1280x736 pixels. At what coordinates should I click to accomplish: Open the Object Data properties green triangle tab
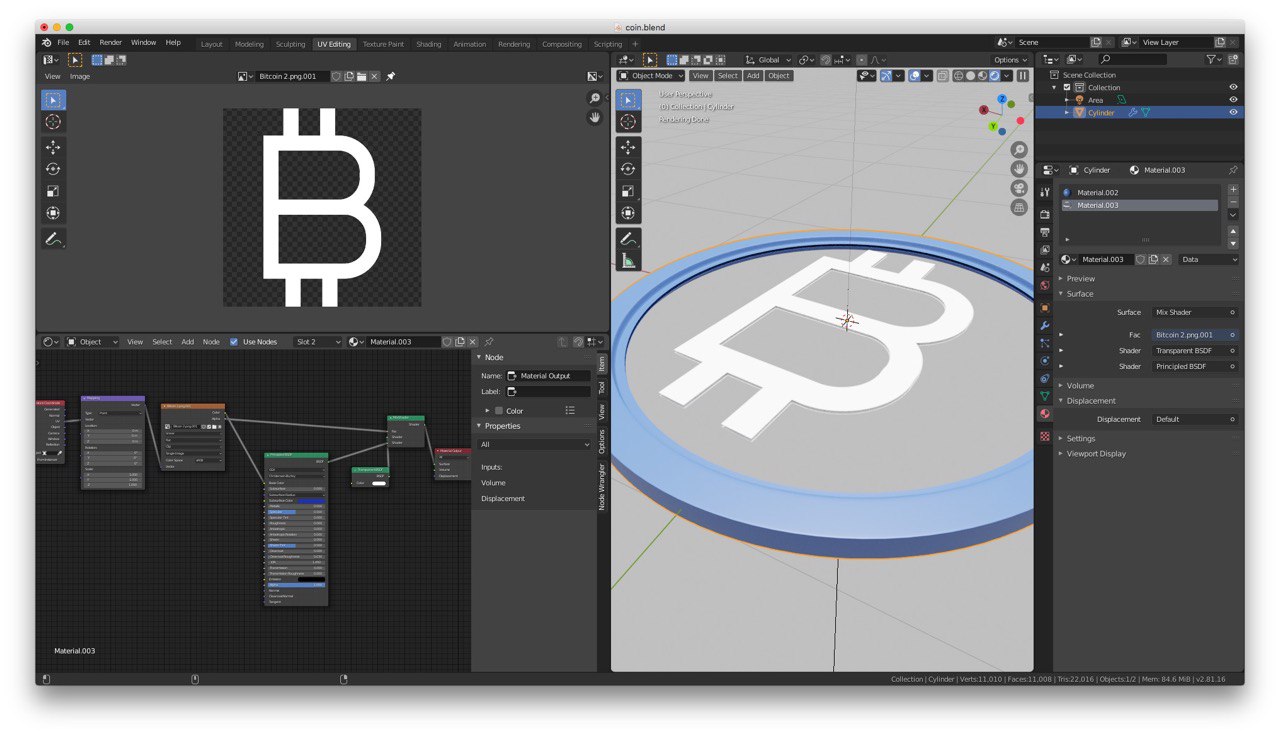coord(1045,396)
